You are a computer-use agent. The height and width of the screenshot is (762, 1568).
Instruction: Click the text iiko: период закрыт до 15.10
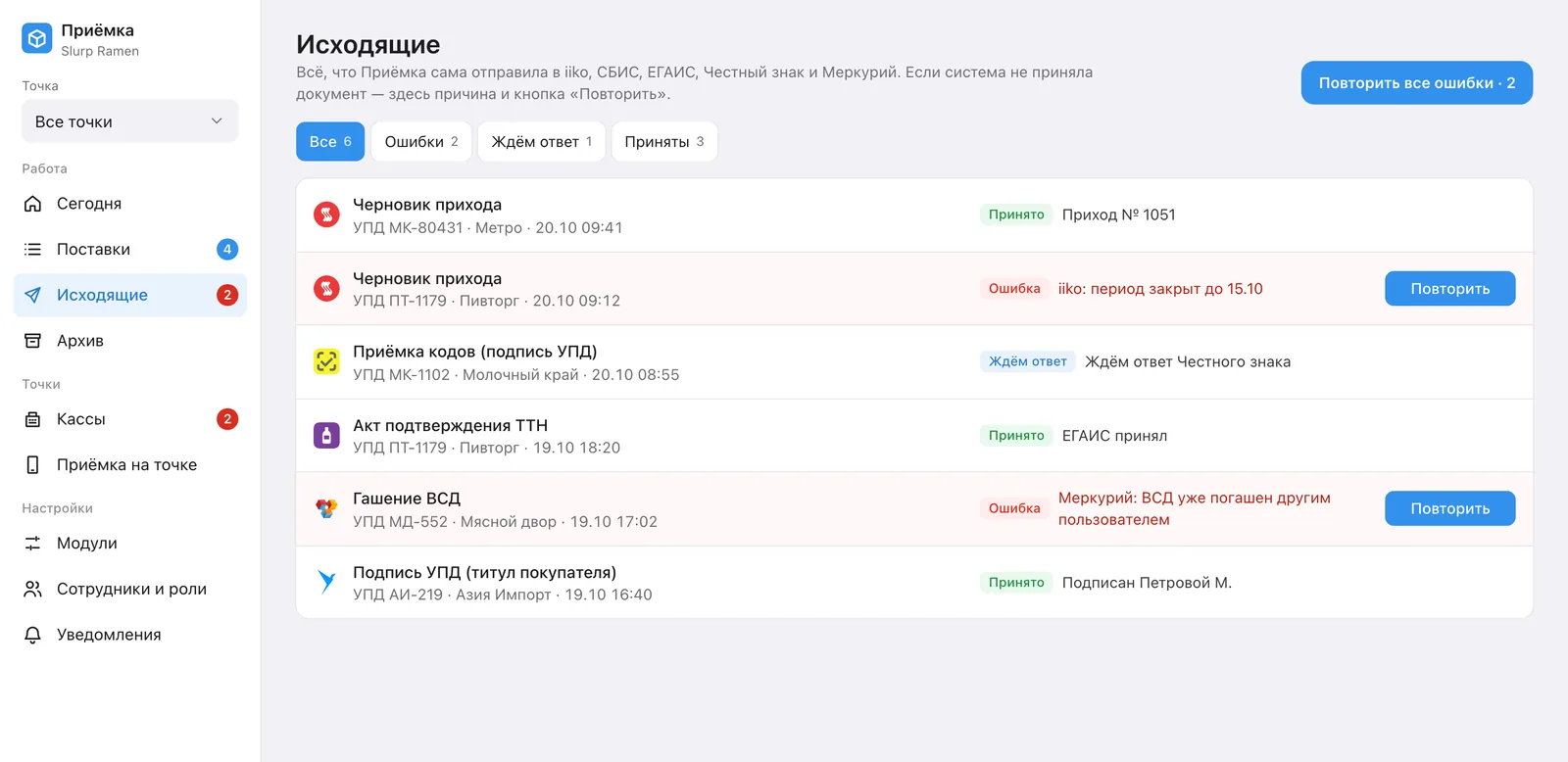tap(1160, 289)
